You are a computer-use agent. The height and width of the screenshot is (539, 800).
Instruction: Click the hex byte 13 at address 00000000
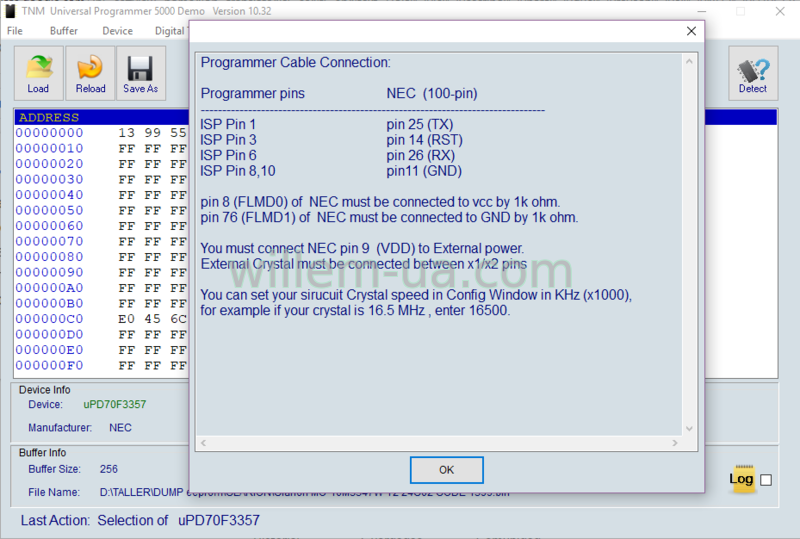(x=127, y=133)
